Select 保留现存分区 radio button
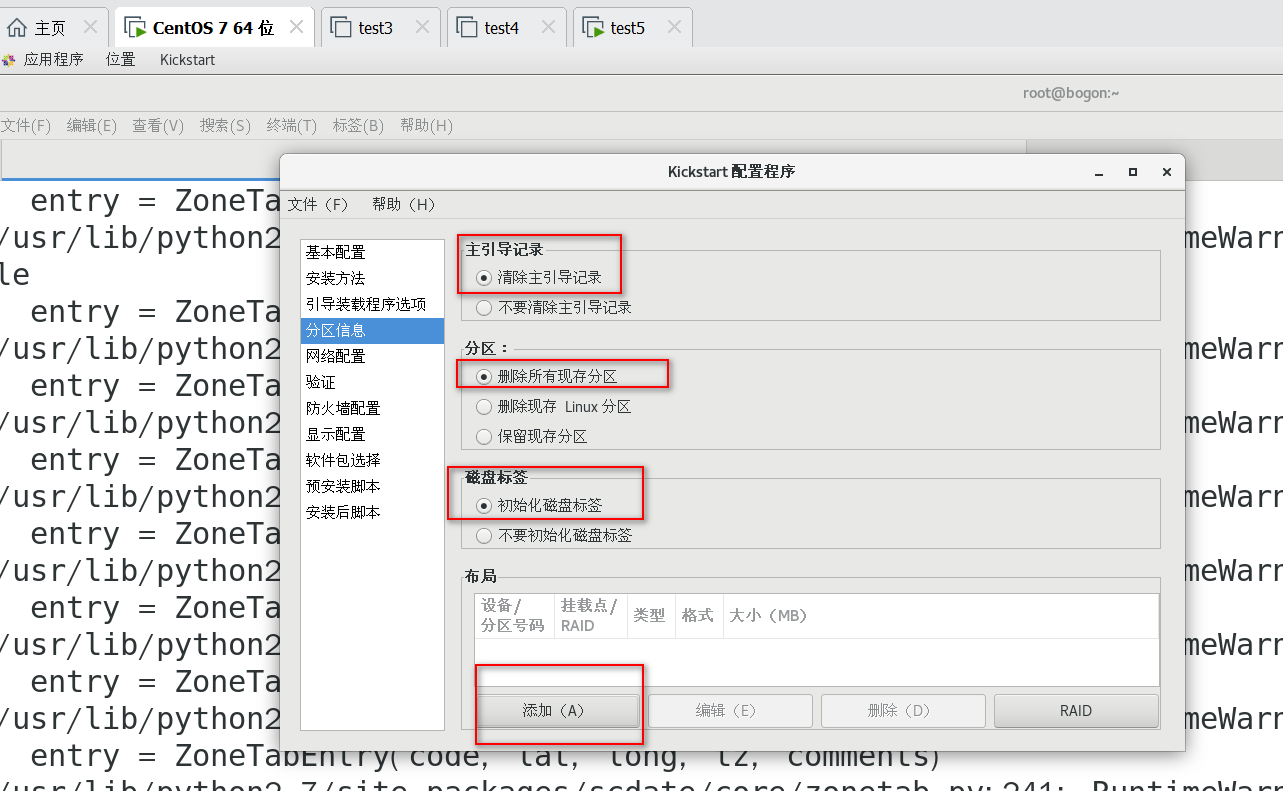The height and width of the screenshot is (791, 1283). (x=532, y=436)
